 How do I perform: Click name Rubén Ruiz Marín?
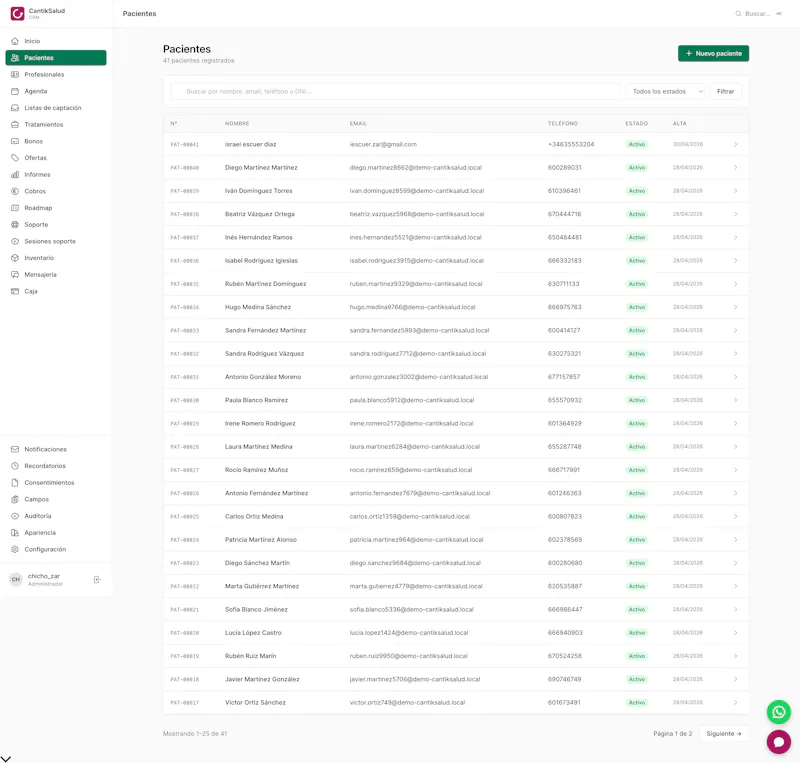click(x=251, y=656)
